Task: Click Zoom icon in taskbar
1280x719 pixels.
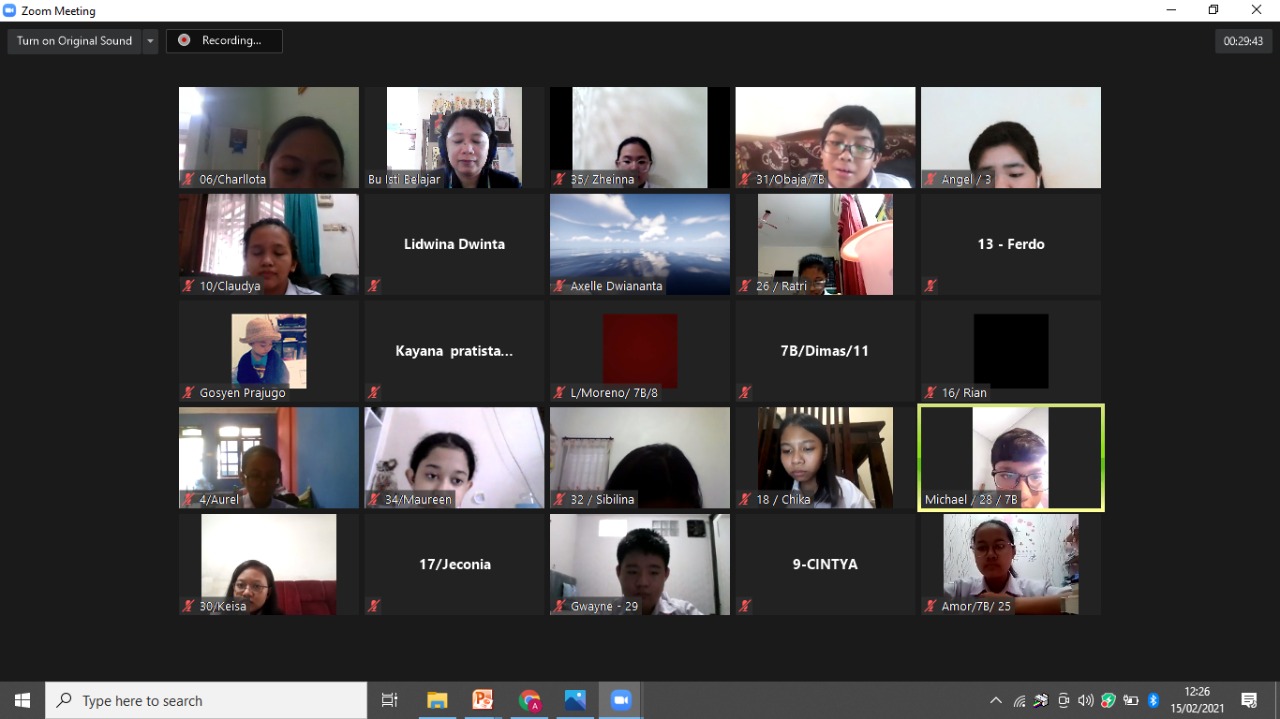Action: (621, 700)
